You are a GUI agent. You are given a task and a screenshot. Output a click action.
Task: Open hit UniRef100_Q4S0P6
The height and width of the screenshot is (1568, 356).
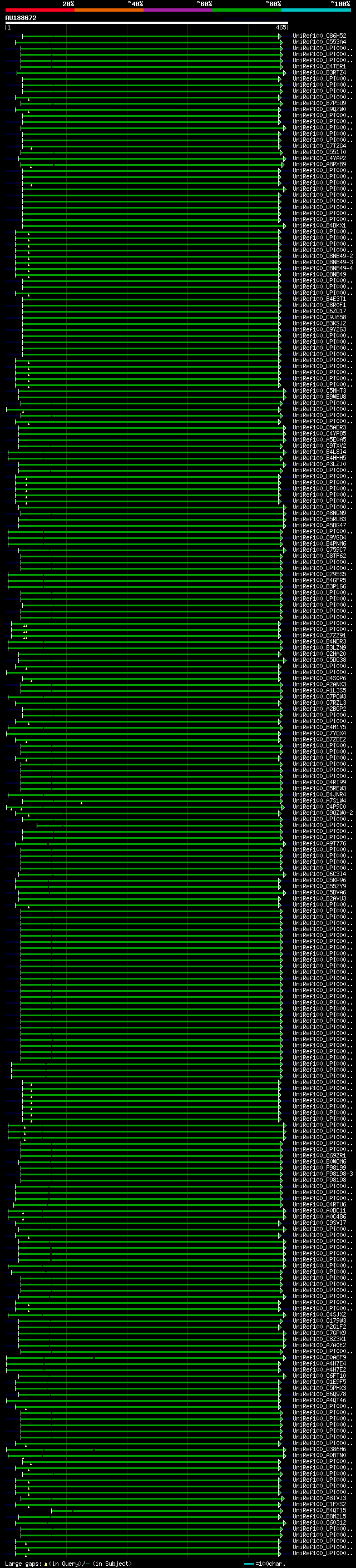point(319,679)
